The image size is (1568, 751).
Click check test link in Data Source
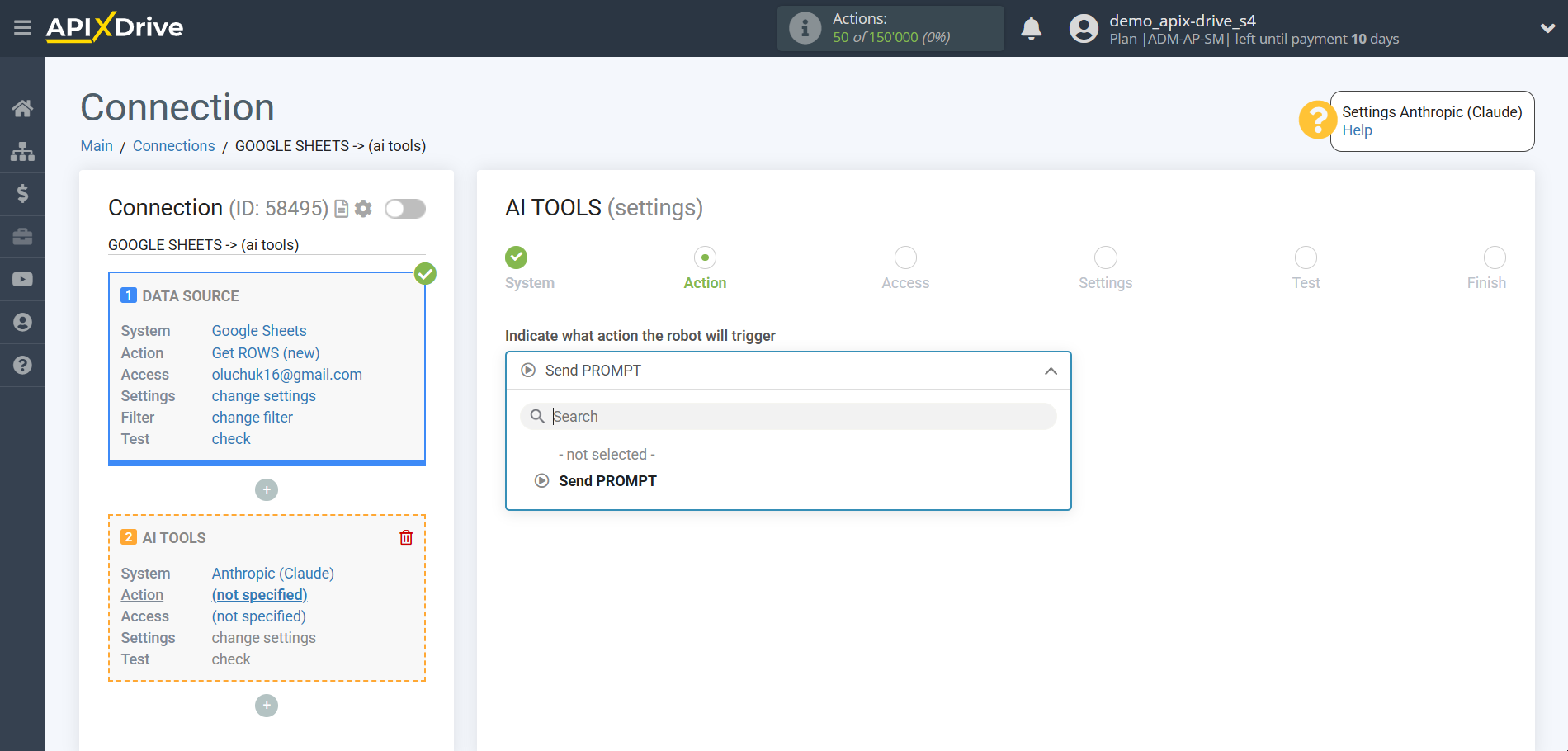pos(231,439)
